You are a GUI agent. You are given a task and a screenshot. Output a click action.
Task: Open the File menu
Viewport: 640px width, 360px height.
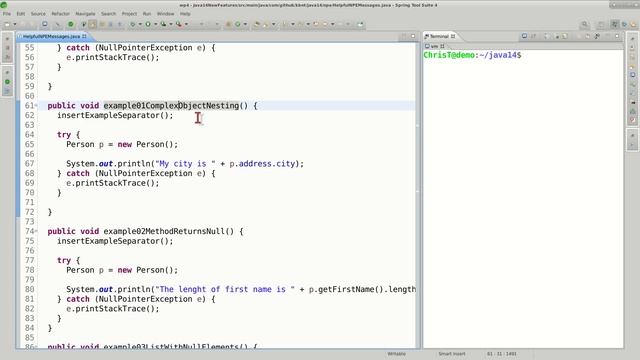[x=7, y=14]
